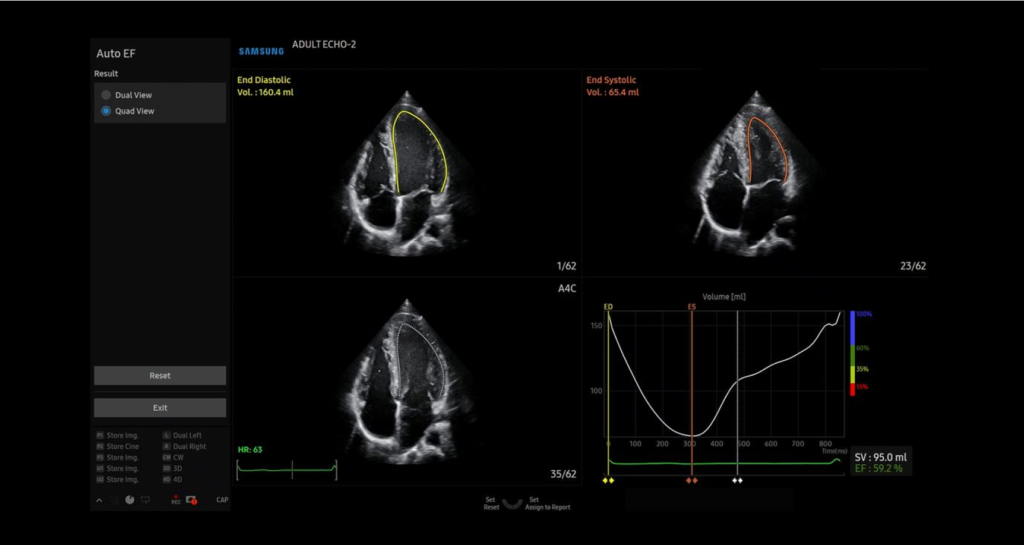The width and height of the screenshot is (1024, 545).
Task: Click the orange ES diamond marker pair
Action: tap(692, 480)
